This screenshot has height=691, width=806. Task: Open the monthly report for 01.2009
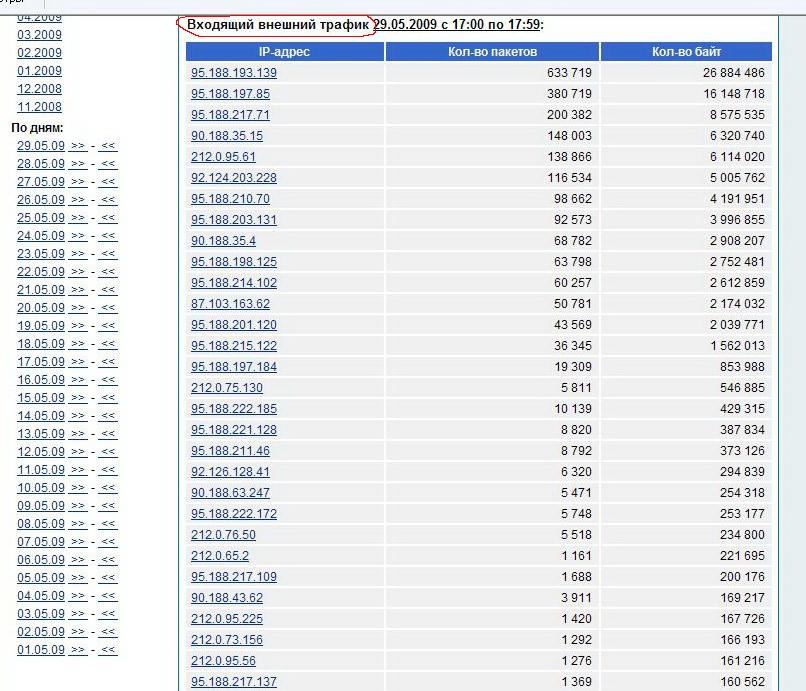39,71
